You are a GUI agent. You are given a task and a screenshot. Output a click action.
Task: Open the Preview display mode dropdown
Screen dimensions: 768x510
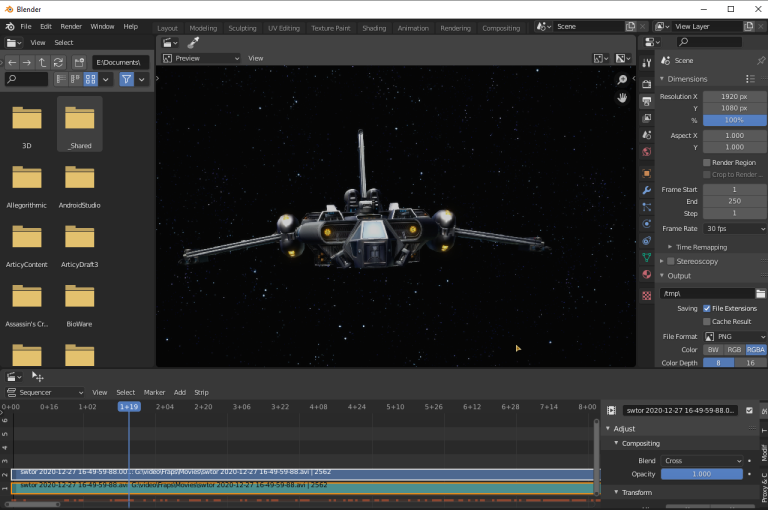pos(201,58)
